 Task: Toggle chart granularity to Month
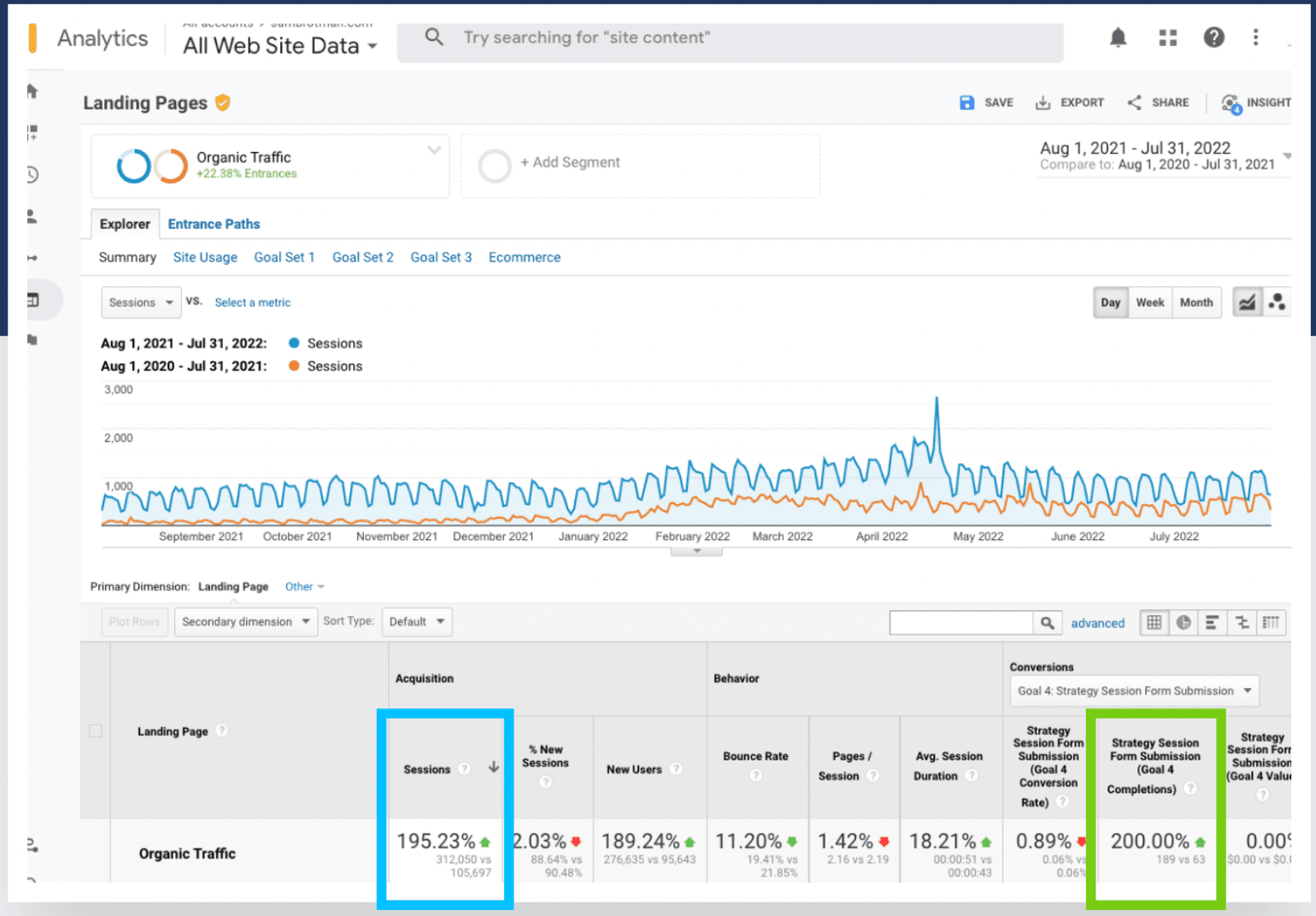point(1196,302)
